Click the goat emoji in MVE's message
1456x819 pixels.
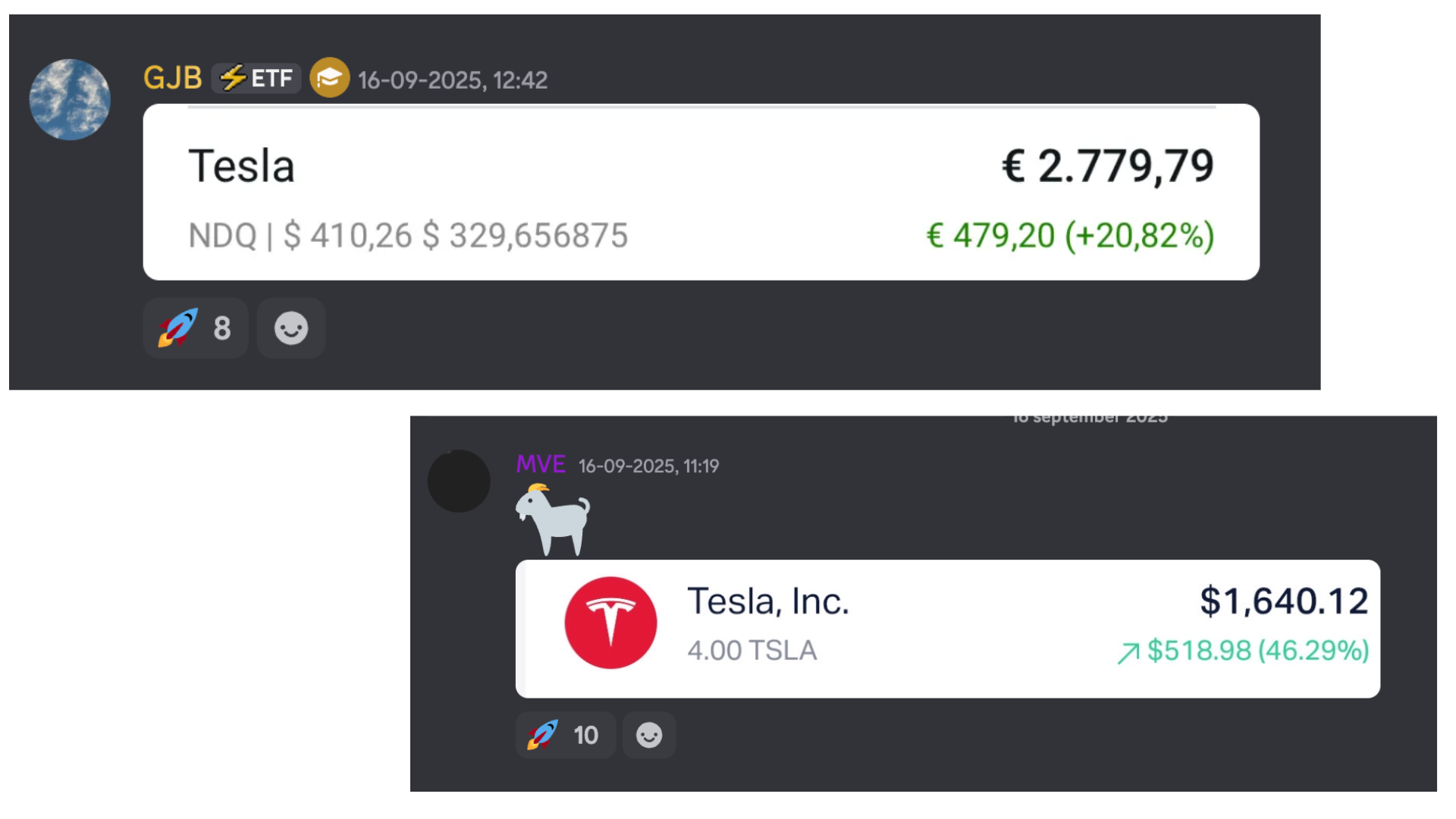coord(553,519)
